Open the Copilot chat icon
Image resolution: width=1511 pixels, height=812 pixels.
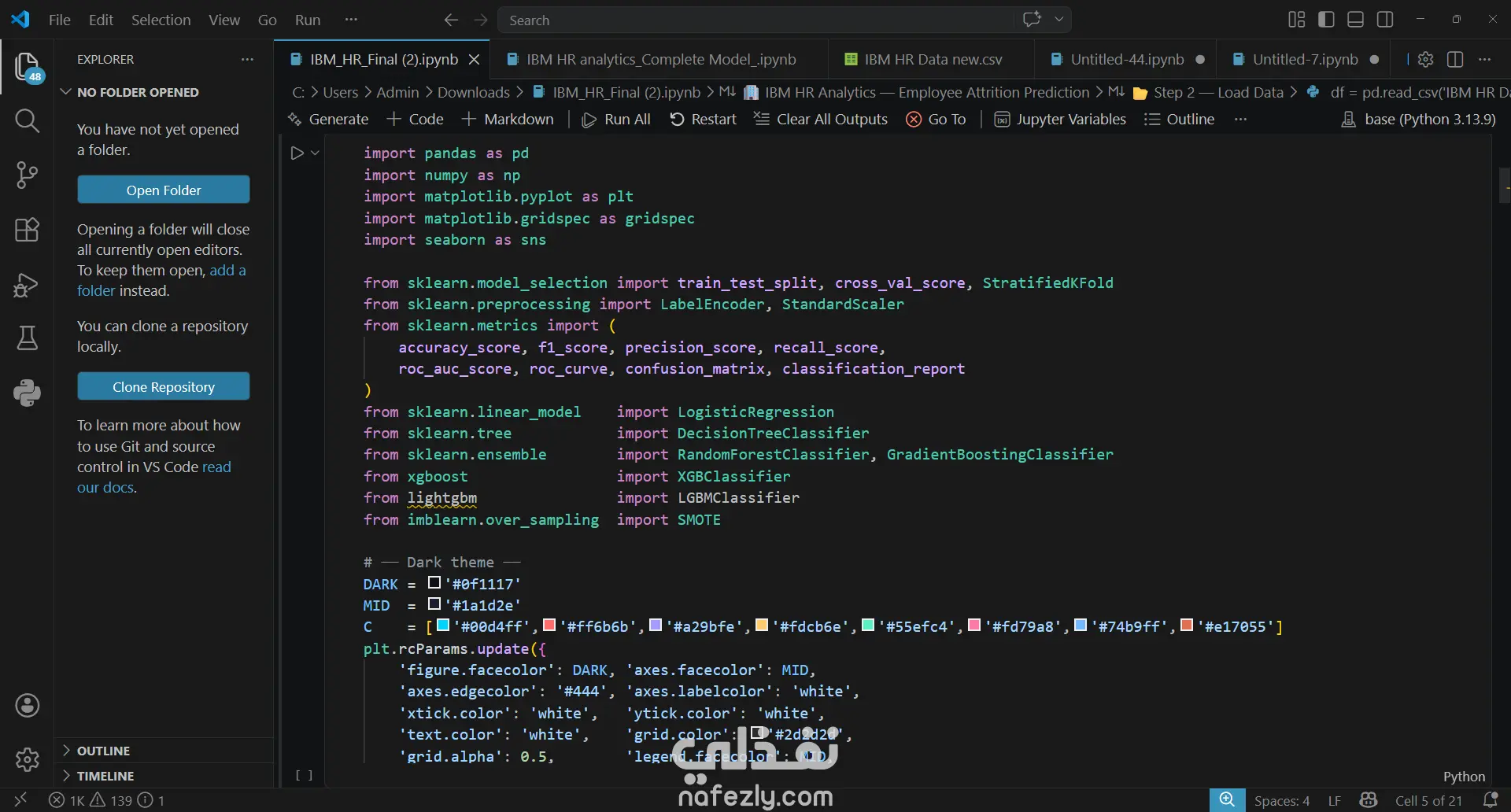click(1032, 20)
